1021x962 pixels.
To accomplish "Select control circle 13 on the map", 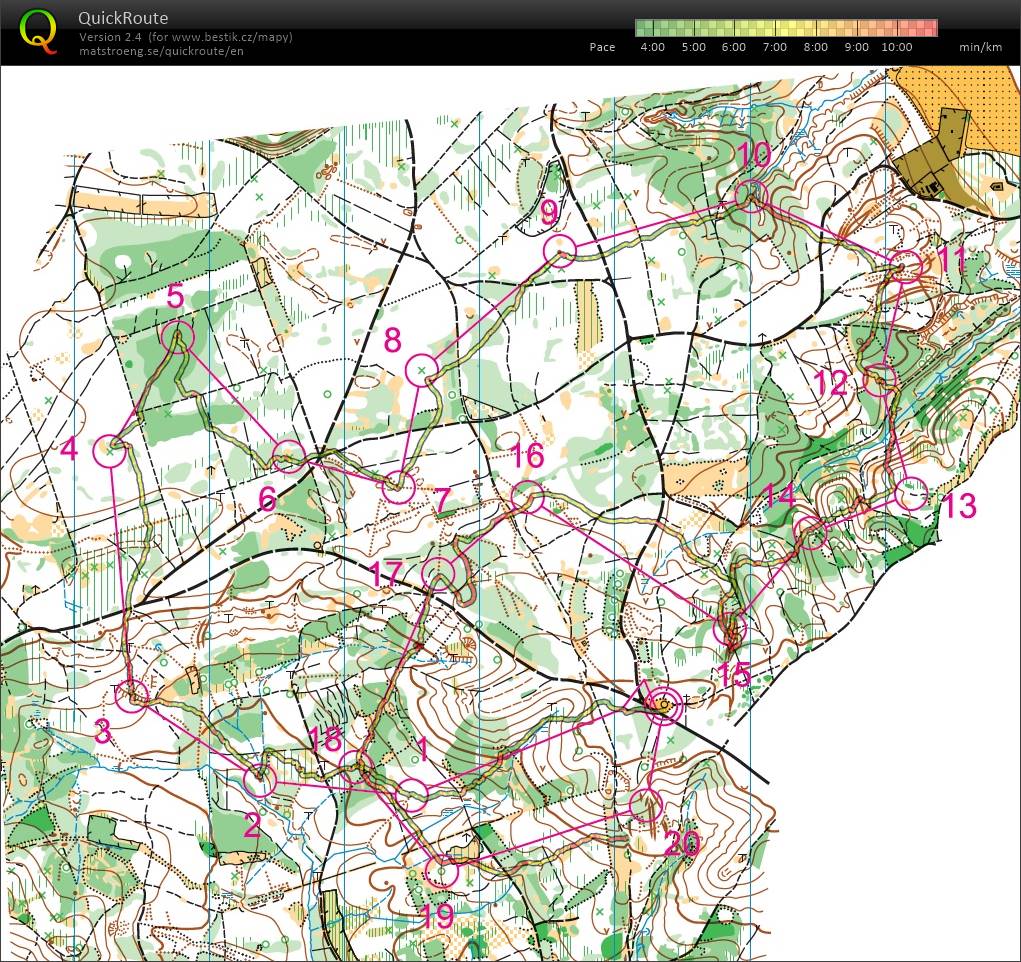I will click(912, 494).
